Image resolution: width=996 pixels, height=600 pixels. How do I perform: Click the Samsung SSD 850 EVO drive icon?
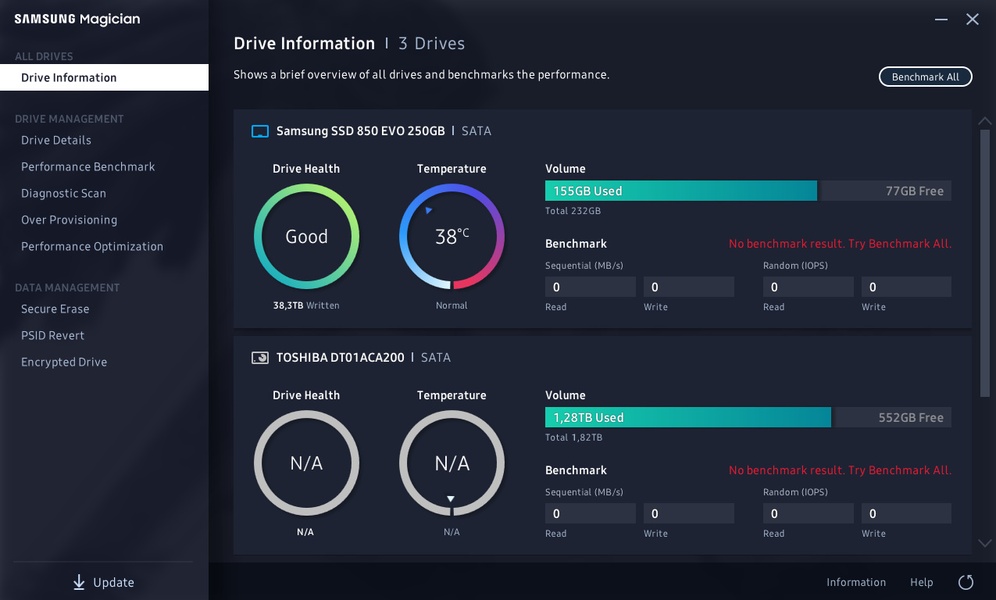pyautogui.click(x=260, y=131)
